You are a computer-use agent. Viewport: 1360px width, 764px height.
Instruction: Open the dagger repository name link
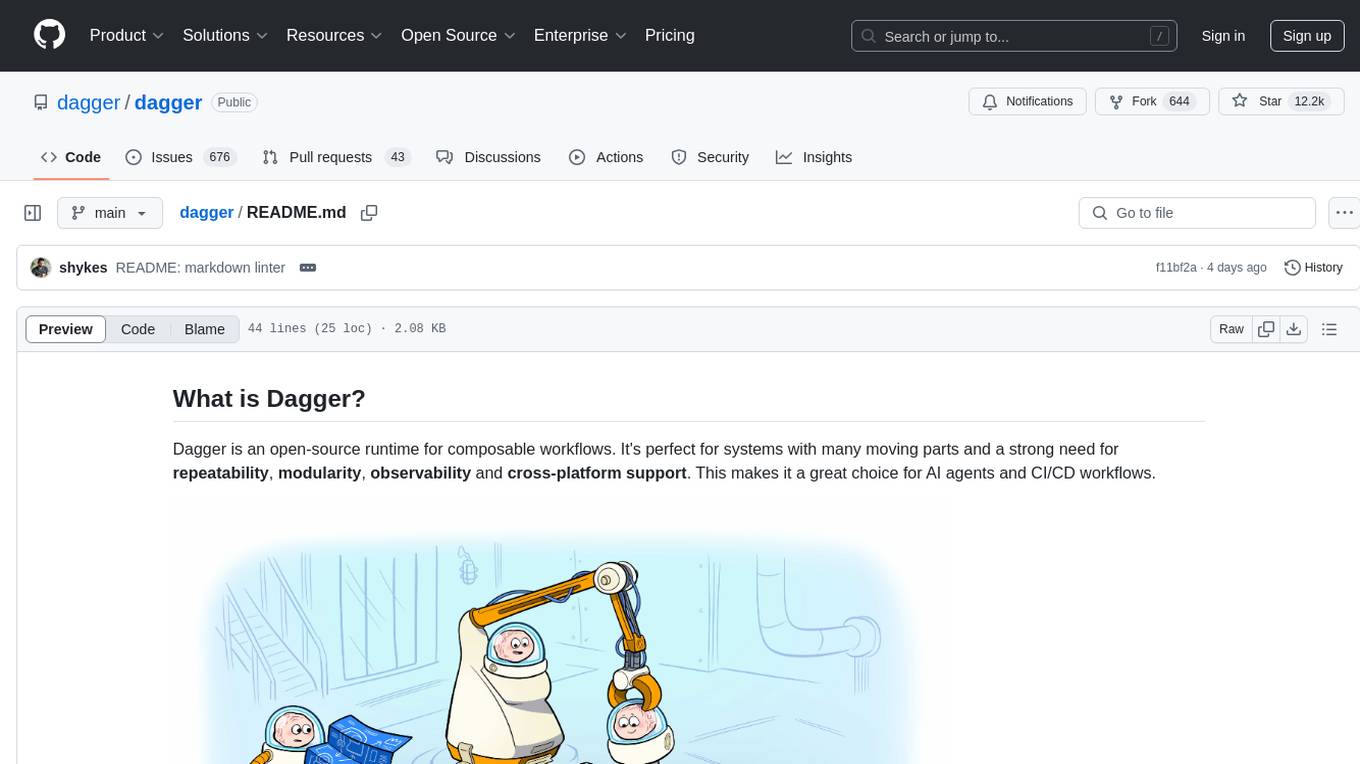[x=168, y=102]
